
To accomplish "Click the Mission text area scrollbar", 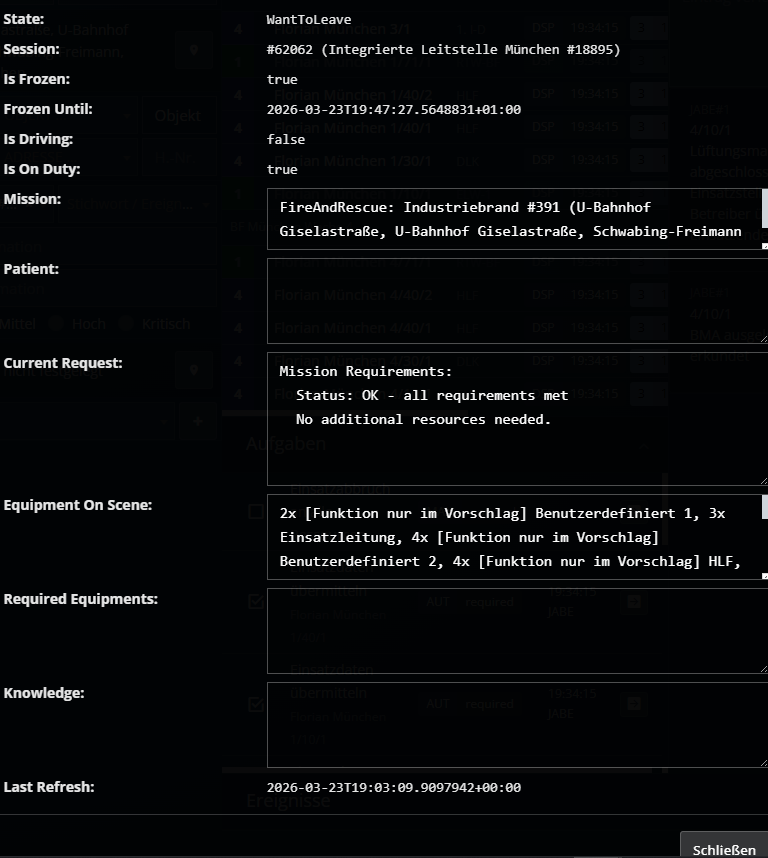I will tap(764, 210).
